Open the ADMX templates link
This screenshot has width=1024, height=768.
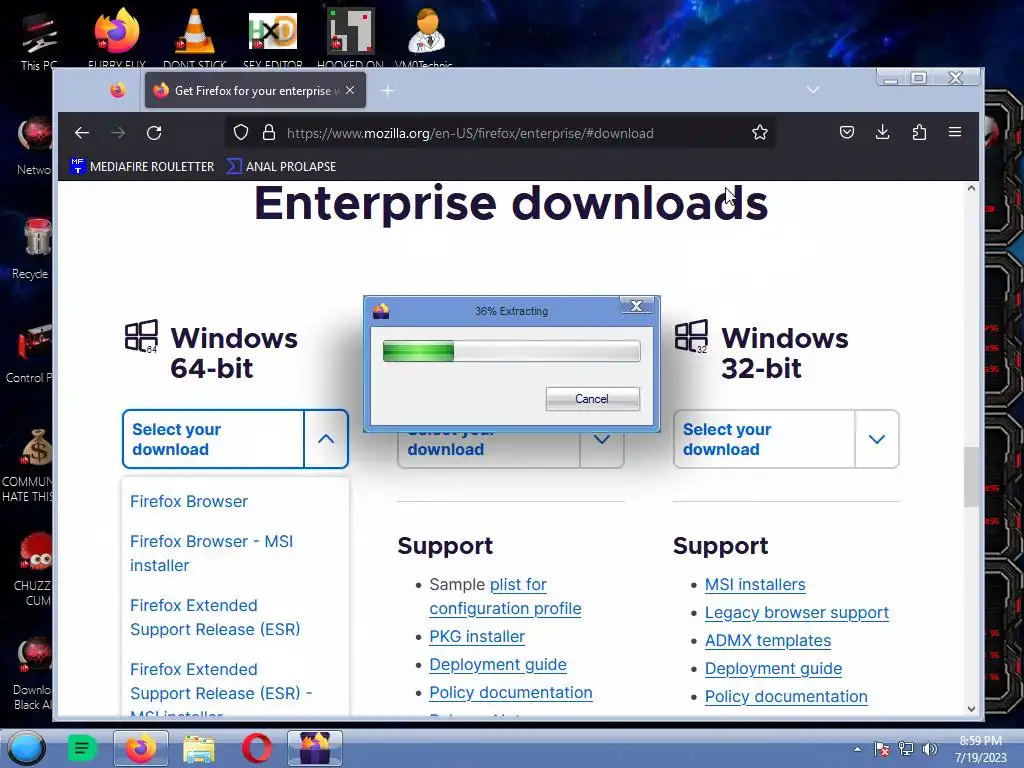(768, 641)
